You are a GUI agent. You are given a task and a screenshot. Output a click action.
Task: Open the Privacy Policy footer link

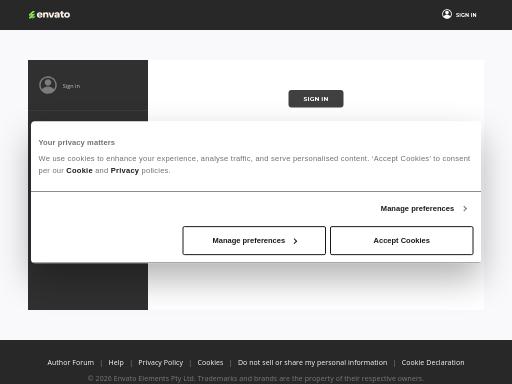[161, 363]
